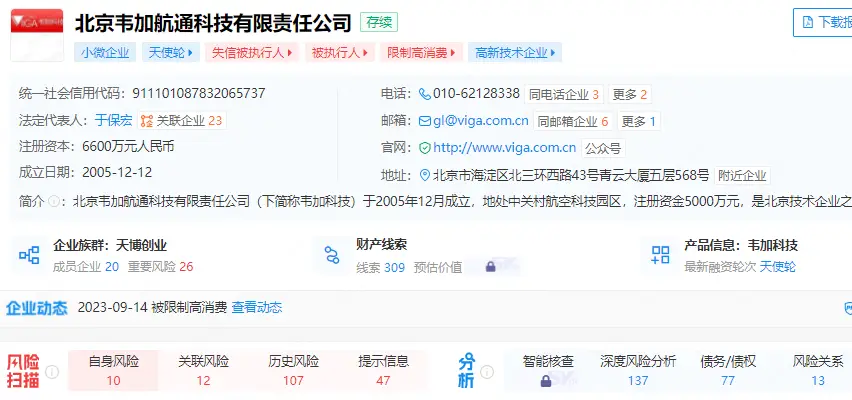The image size is (852, 400).
Task: Open 关联企业 23 button
Action: 181,121
